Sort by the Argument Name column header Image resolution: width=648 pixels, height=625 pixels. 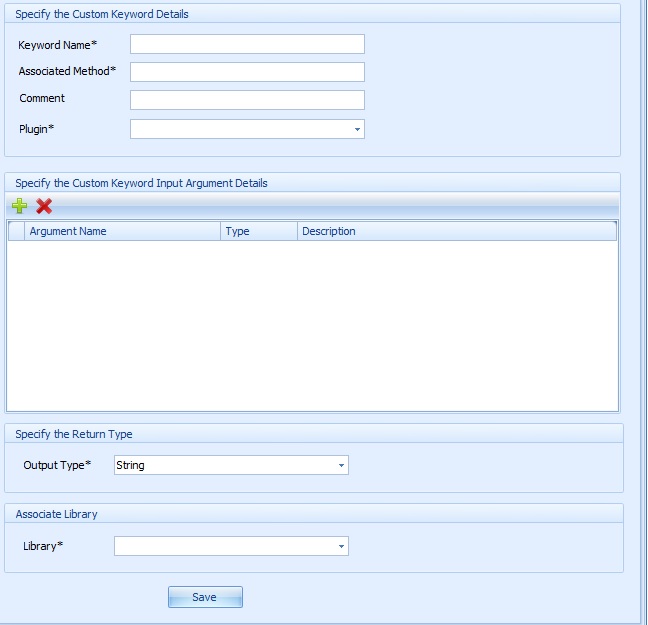click(122, 231)
